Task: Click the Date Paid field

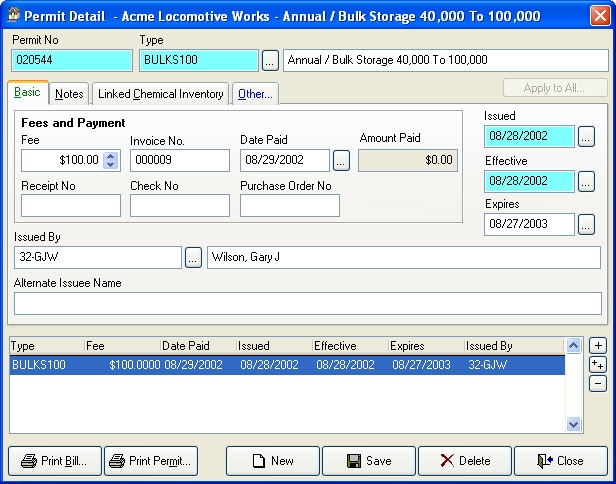Action: [x=285, y=160]
